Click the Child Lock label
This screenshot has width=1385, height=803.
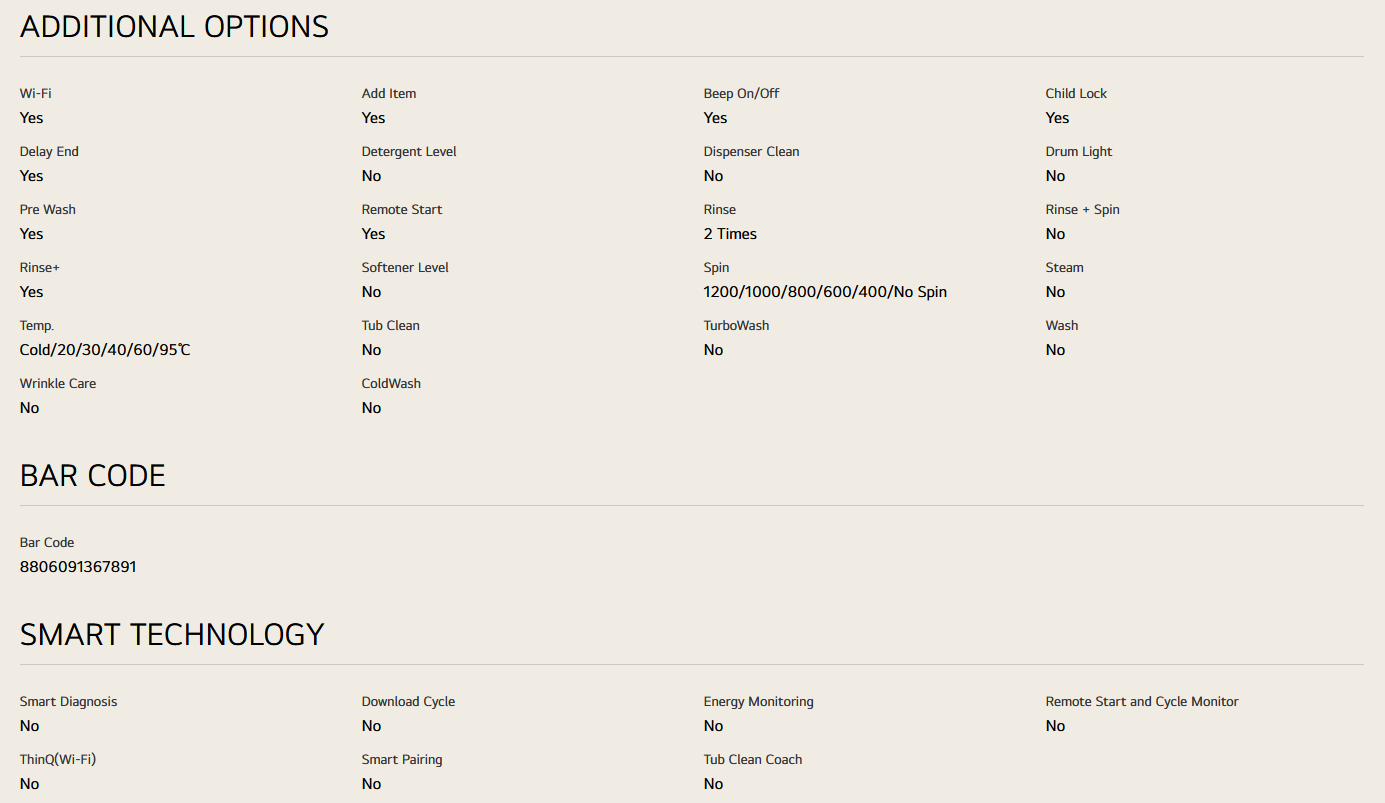[x=1076, y=94]
